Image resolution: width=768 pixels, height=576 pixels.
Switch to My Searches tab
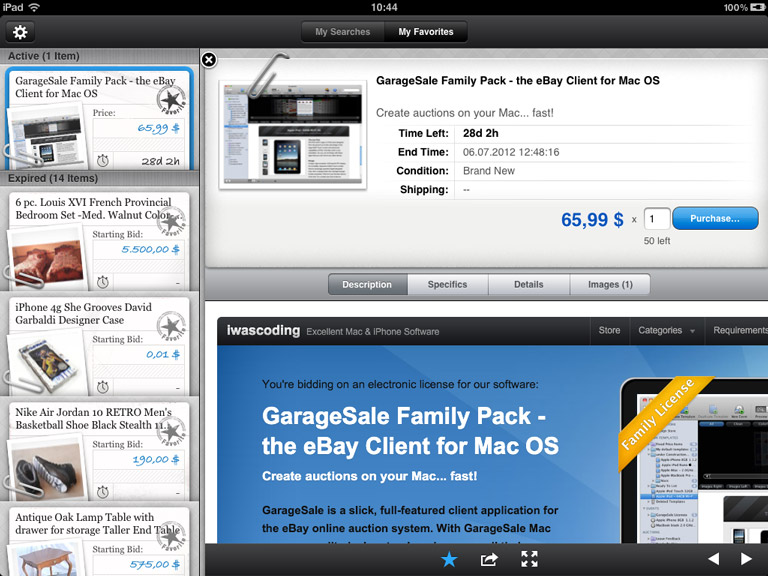343,32
